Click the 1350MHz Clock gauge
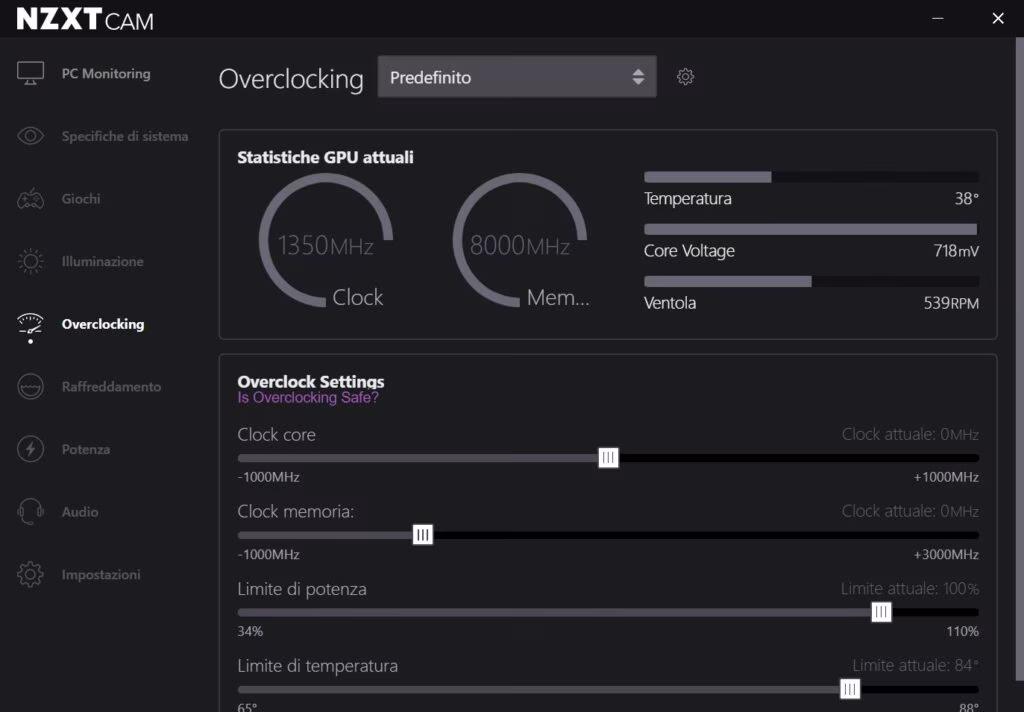The width and height of the screenshot is (1024, 712). pos(326,240)
